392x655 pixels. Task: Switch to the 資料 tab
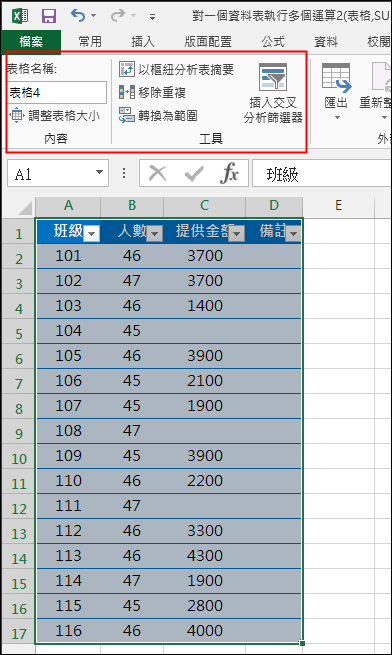(x=326, y=41)
